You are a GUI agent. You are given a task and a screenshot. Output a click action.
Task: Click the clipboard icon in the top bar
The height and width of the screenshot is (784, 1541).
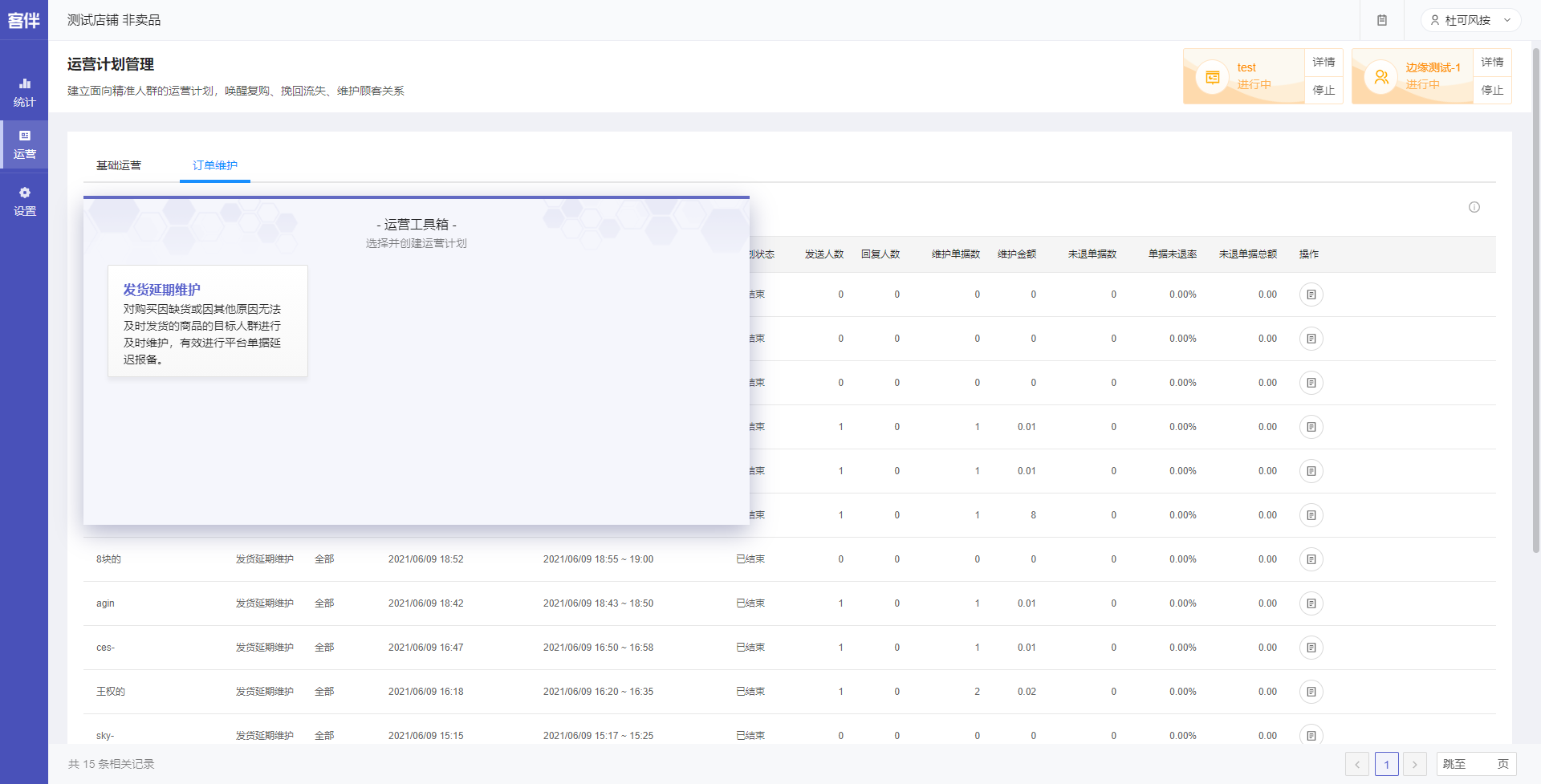pos(1382,20)
